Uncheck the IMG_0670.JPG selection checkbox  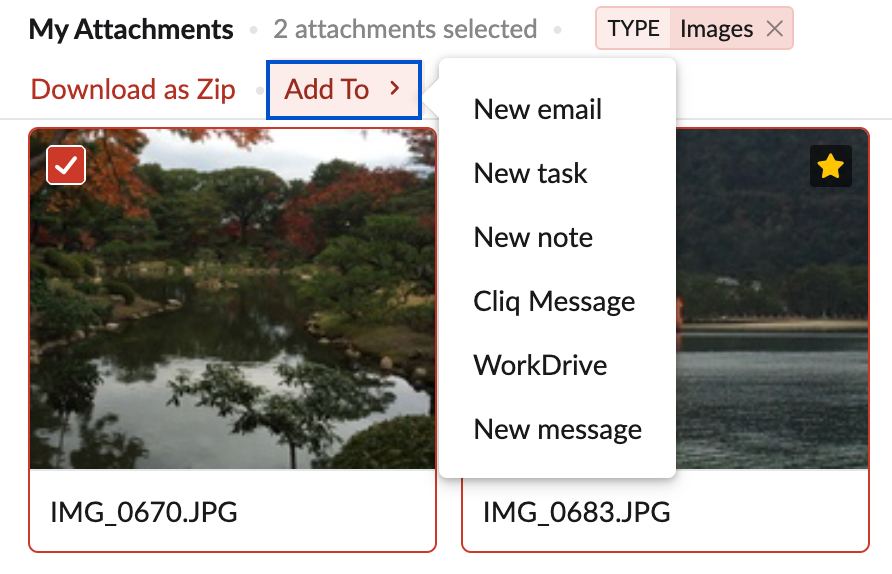[66, 166]
